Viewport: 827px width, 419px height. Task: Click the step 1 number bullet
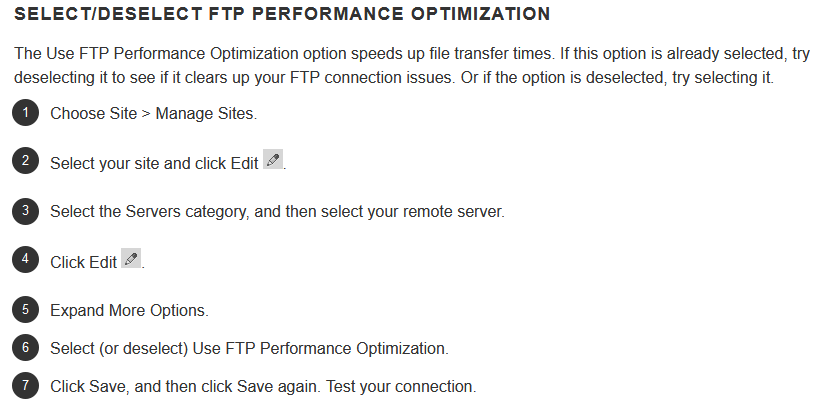click(x=25, y=113)
